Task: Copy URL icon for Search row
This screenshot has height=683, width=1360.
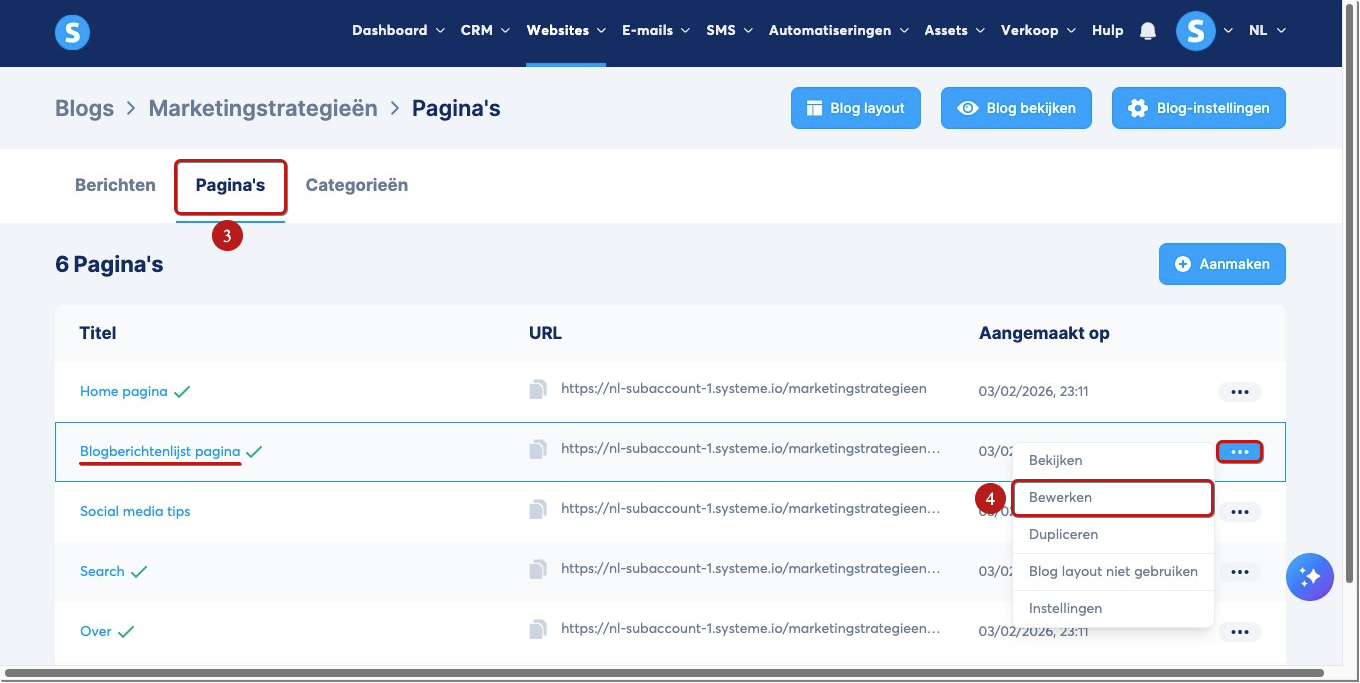Action: [538, 570]
